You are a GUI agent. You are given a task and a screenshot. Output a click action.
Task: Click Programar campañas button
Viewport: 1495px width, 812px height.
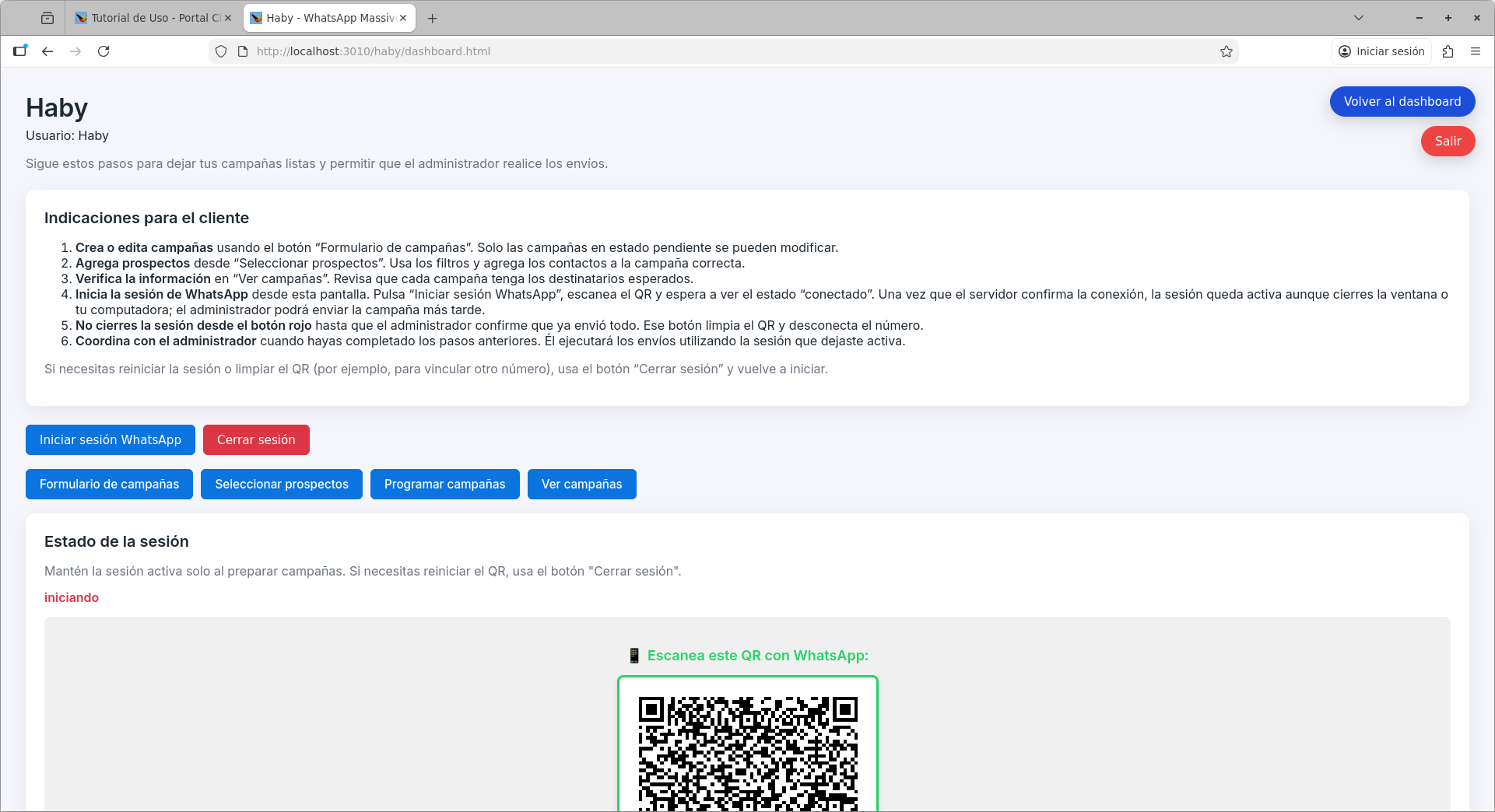(x=444, y=484)
